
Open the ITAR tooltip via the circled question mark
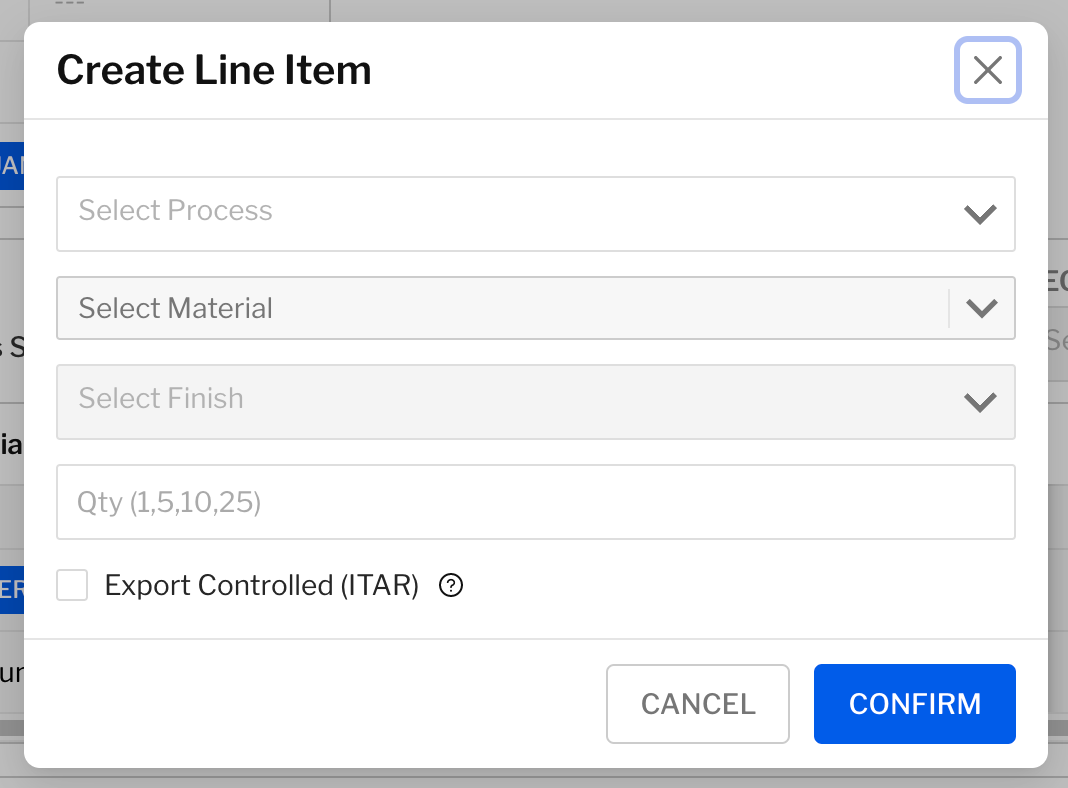click(451, 585)
